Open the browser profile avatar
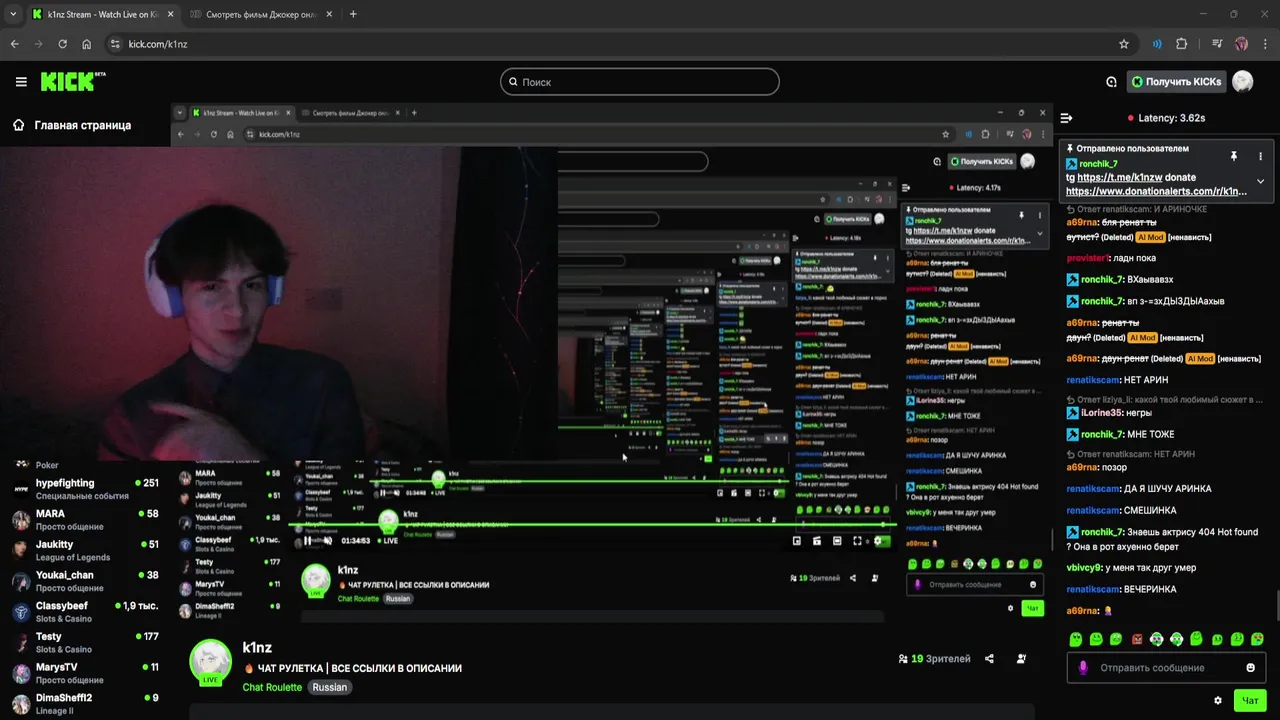Image resolution: width=1280 pixels, height=720 pixels. pyautogui.click(x=1241, y=44)
